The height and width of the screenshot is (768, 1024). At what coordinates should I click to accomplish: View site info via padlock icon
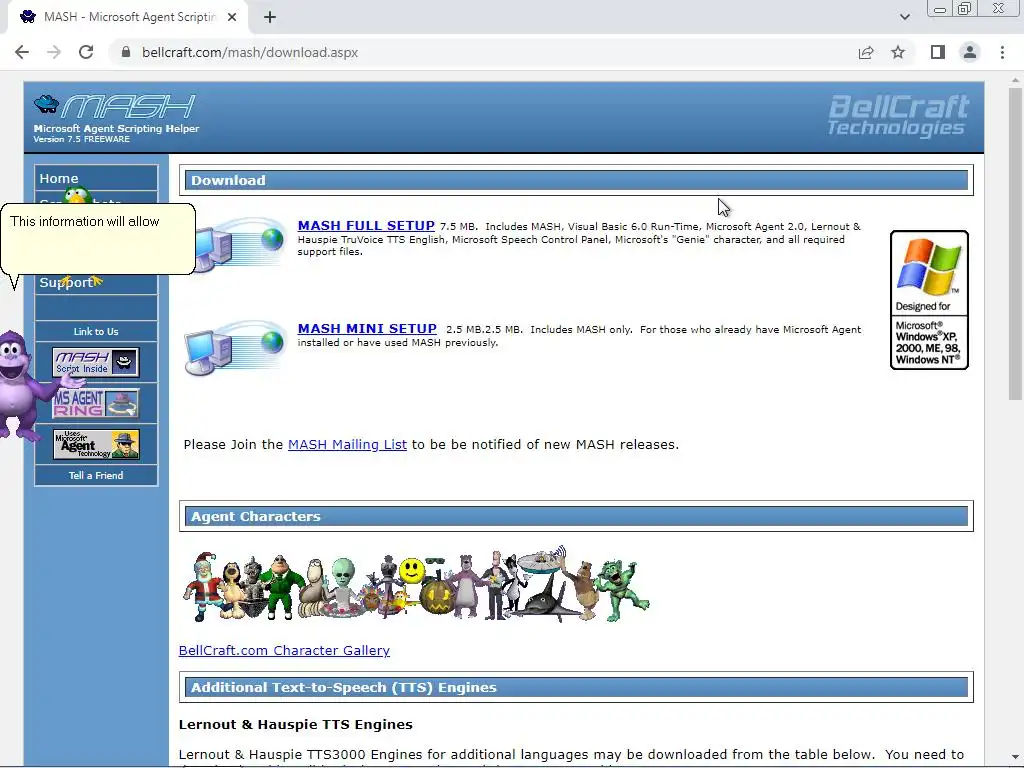[126, 52]
